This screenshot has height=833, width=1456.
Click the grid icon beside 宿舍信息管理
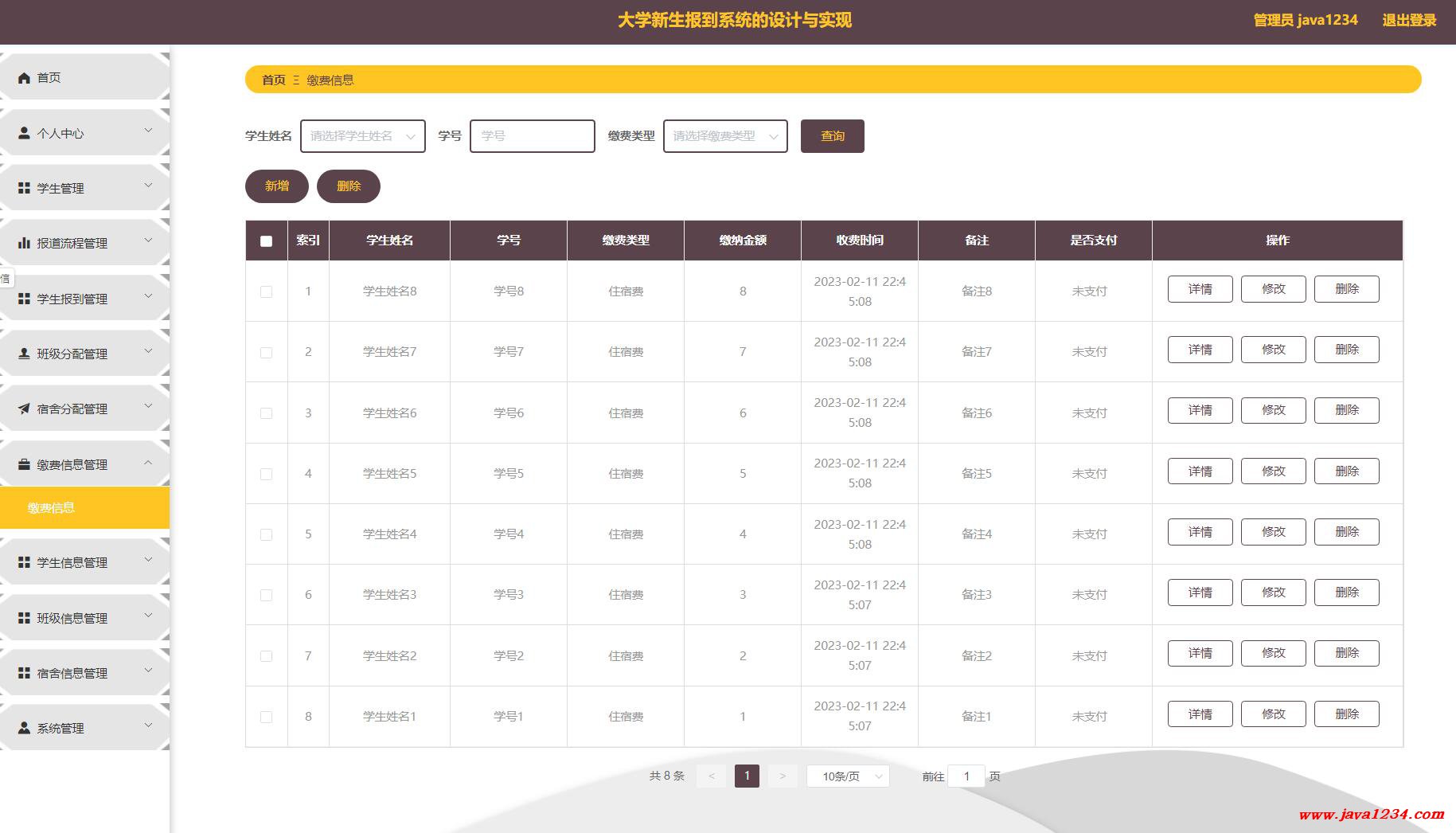click(x=24, y=673)
